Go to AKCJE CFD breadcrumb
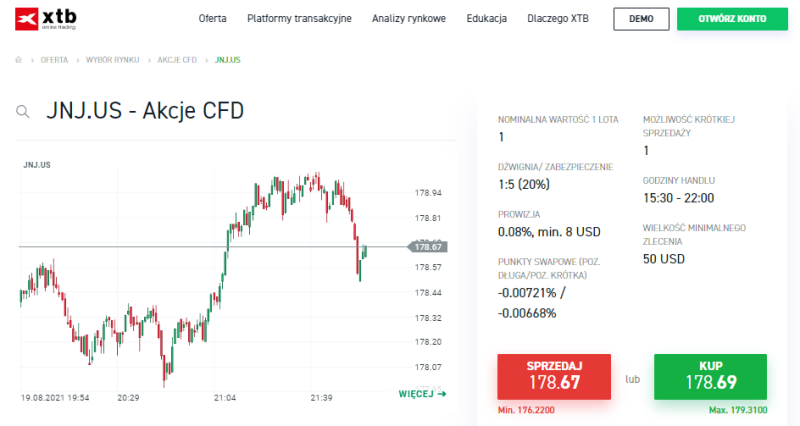 177,60
